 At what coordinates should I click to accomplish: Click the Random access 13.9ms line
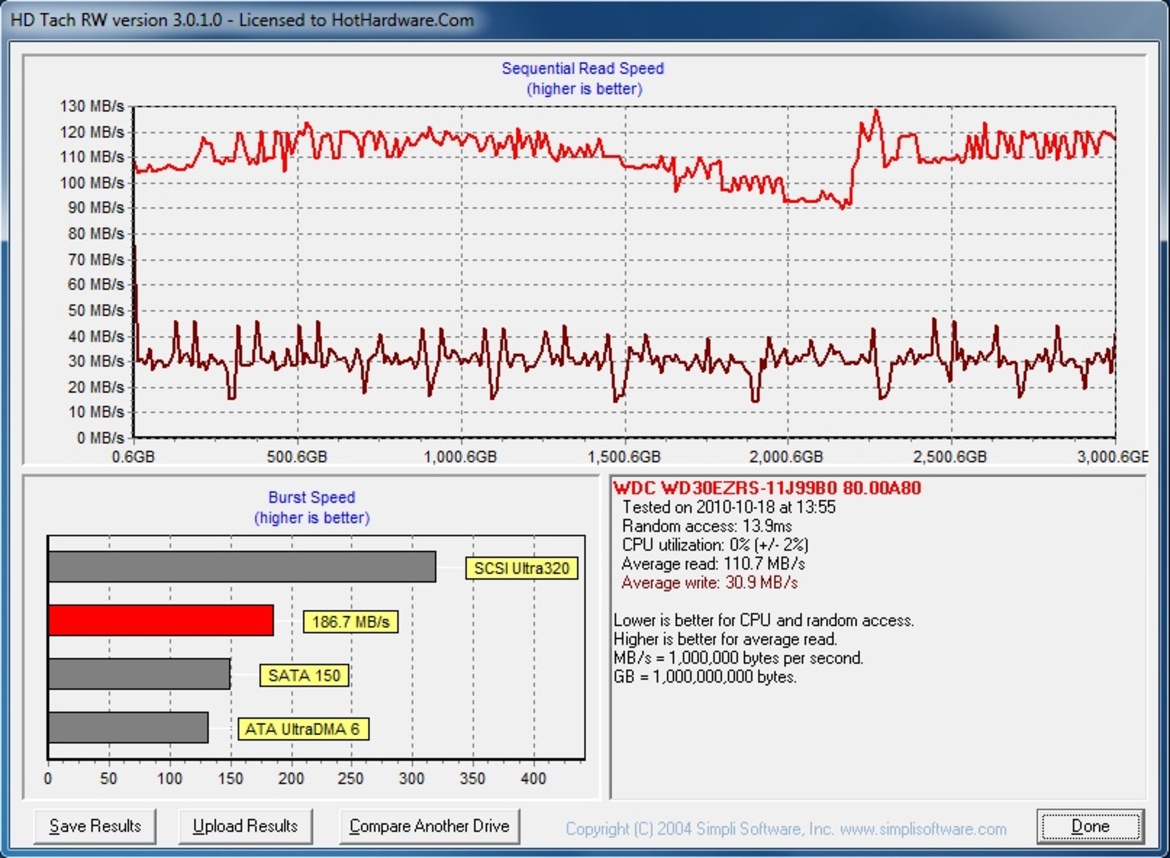pyautogui.click(x=707, y=526)
